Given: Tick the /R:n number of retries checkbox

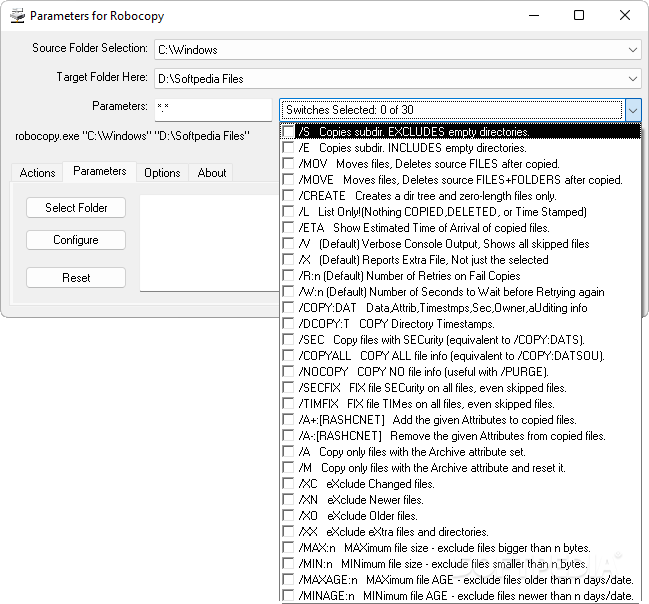Looking at the screenshot, I should pyautogui.click(x=288, y=276).
